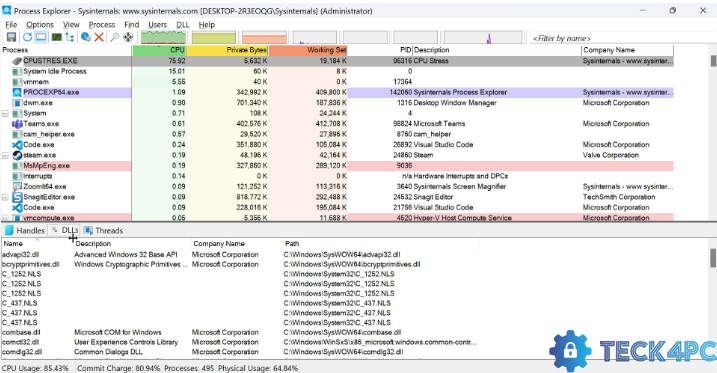Select the System Idle Process row

337,71
